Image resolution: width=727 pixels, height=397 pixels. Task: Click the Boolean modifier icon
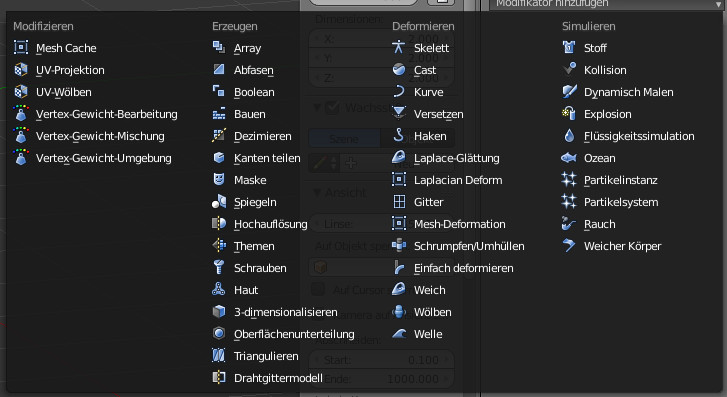click(x=219, y=91)
